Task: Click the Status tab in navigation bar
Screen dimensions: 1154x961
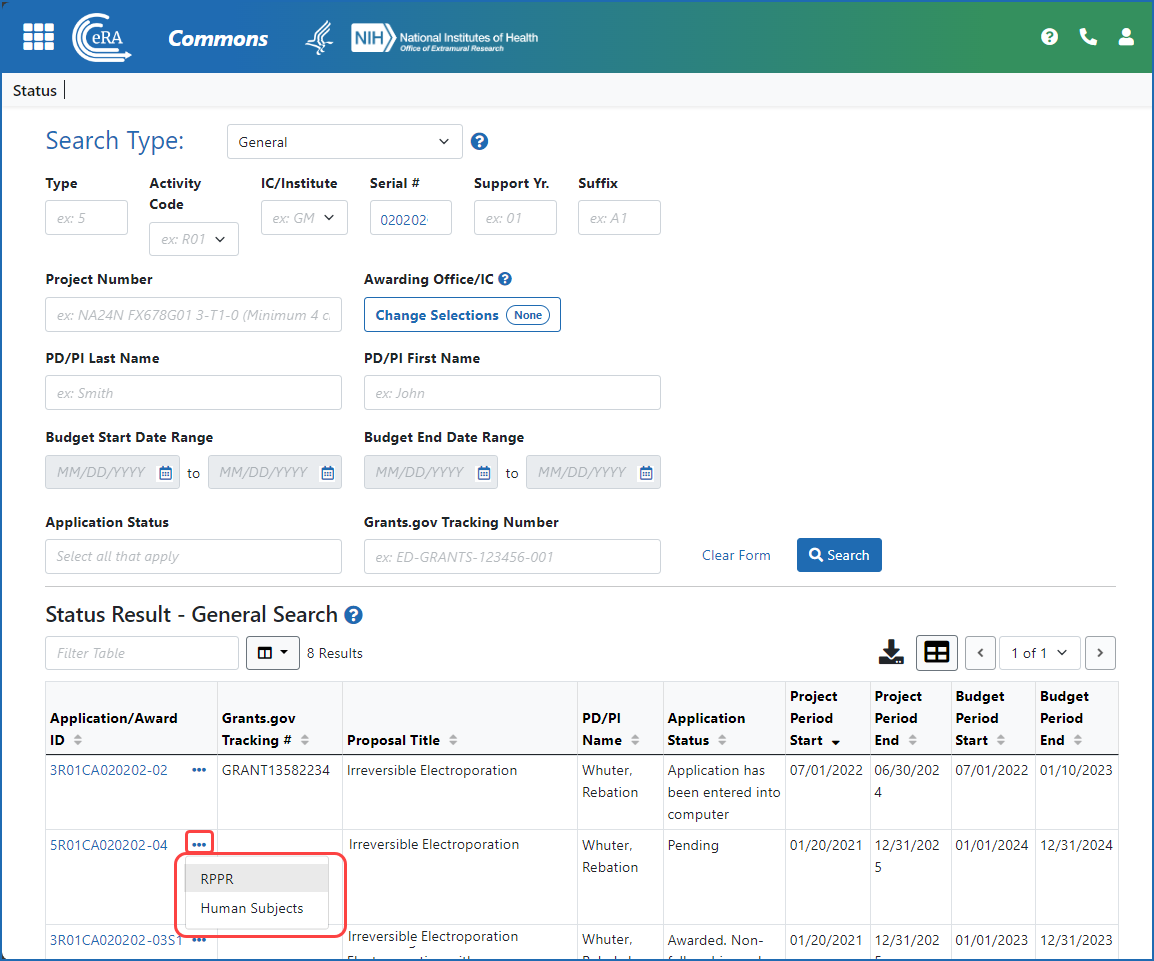Action: point(35,91)
